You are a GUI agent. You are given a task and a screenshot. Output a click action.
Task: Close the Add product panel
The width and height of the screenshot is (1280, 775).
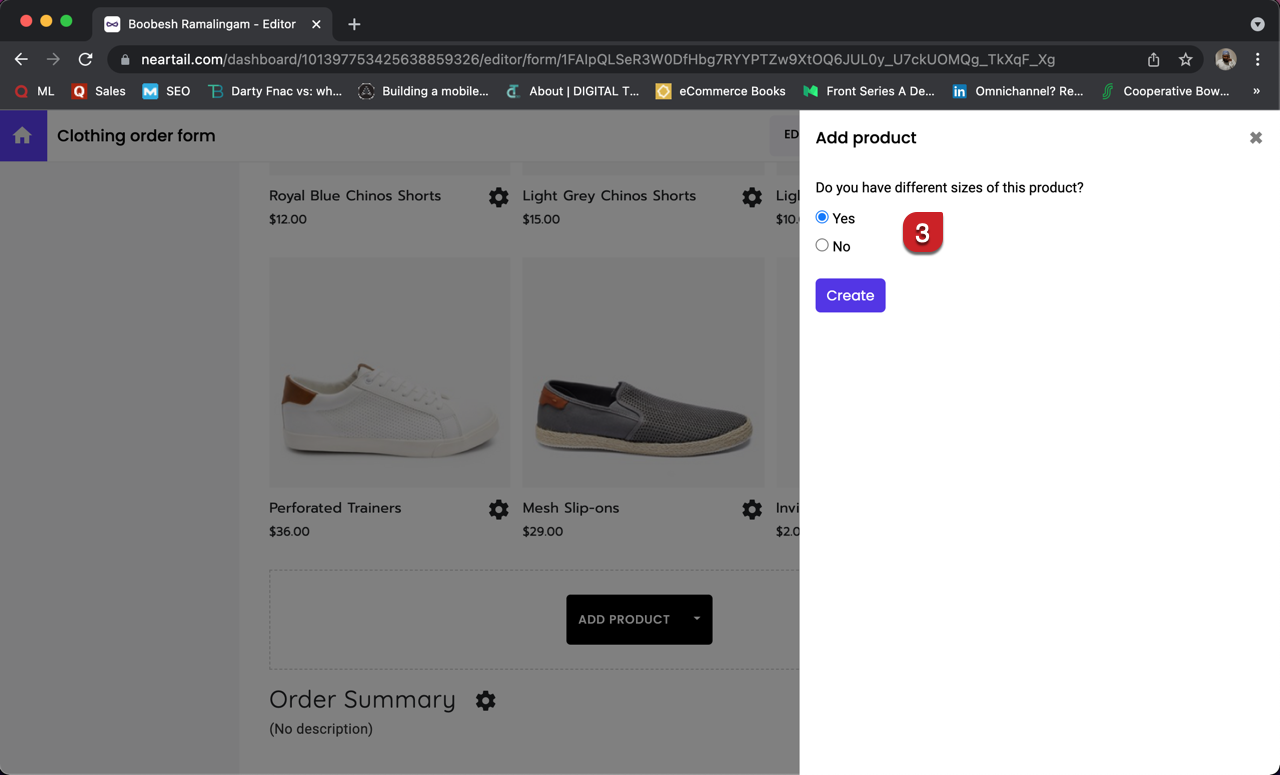(1255, 138)
